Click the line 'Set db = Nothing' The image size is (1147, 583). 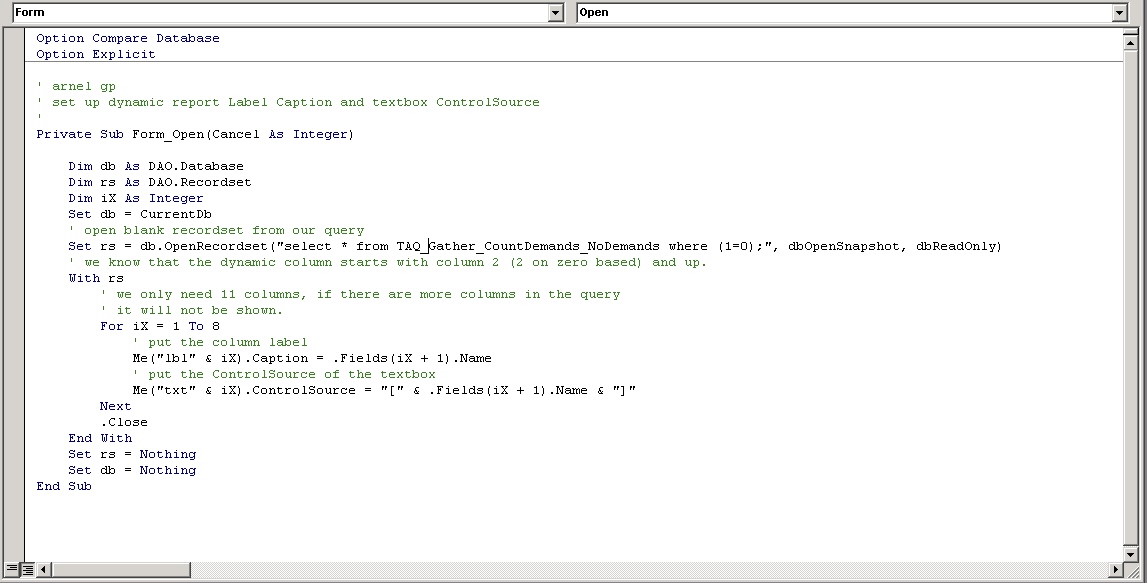132,471
